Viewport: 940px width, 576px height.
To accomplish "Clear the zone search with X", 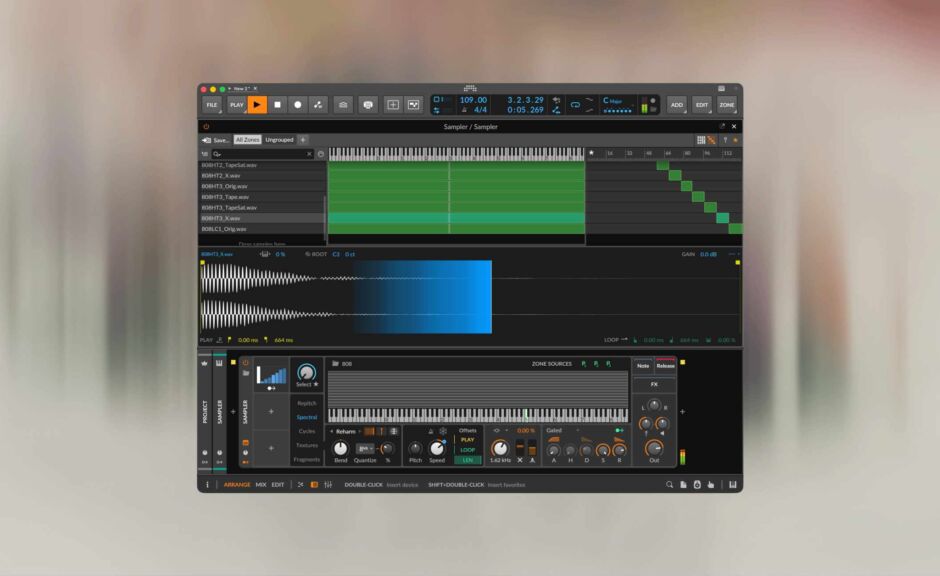I will pyautogui.click(x=309, y=154).
